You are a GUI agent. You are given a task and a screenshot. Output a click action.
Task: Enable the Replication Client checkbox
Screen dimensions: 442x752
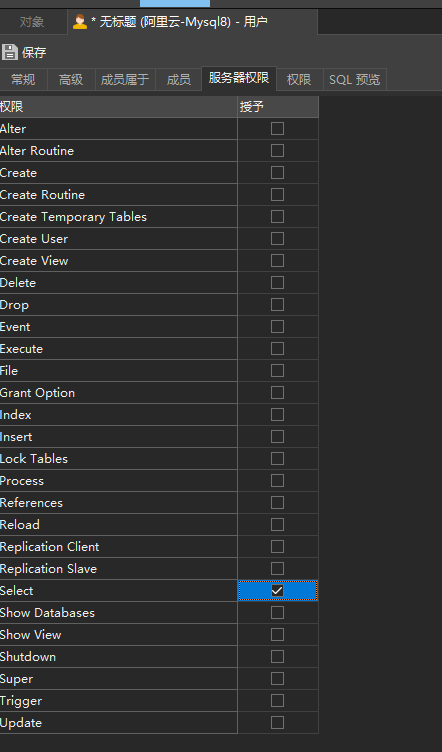pos(277,547)
